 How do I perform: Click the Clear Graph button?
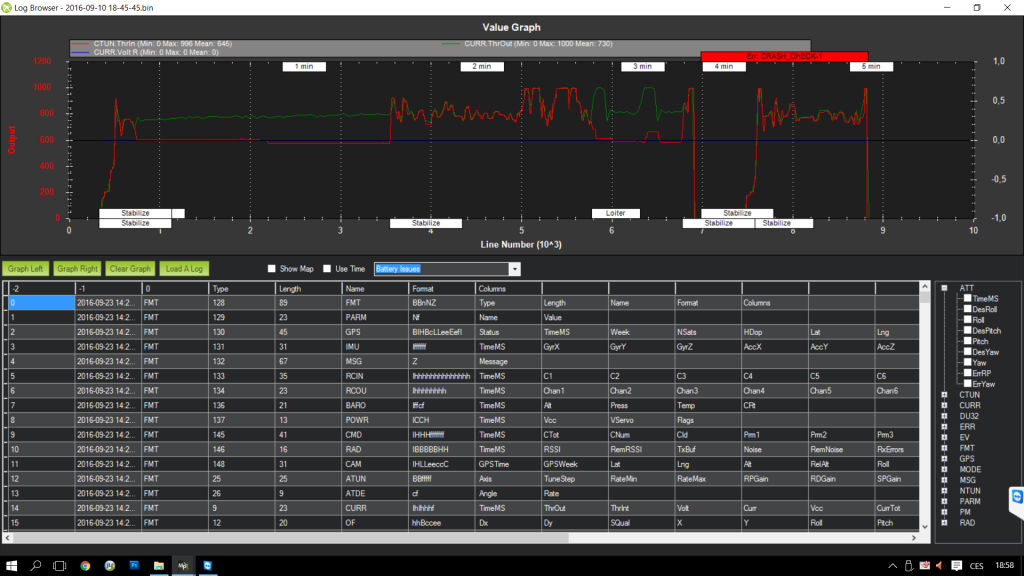(x=130, y=269)
